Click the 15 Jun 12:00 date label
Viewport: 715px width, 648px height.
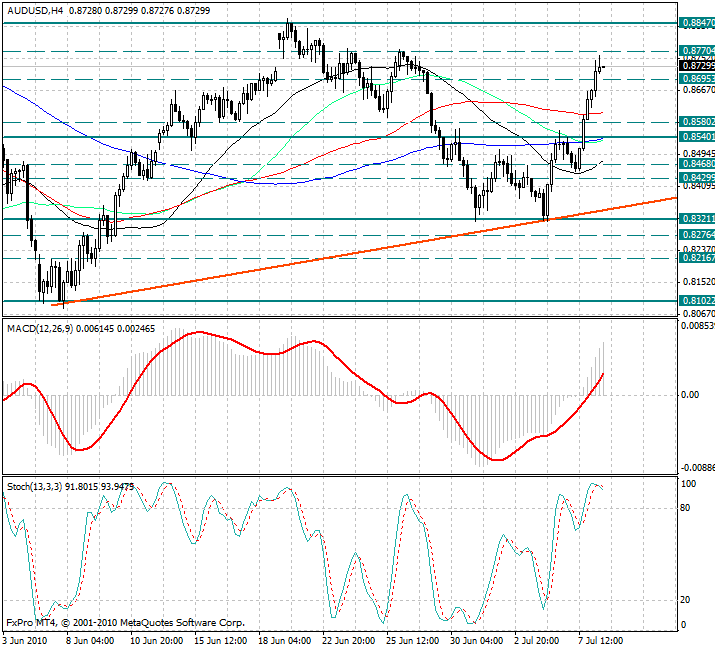click(x=221, y=641)
